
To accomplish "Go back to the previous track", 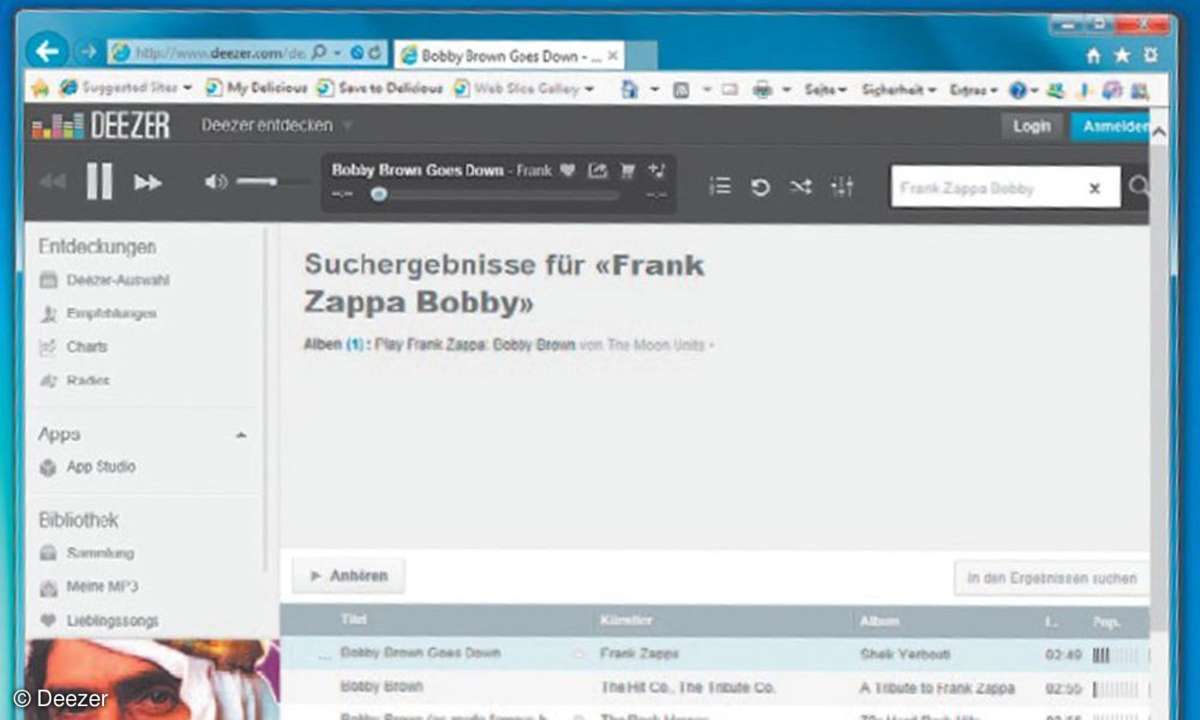I will [52, 182].
